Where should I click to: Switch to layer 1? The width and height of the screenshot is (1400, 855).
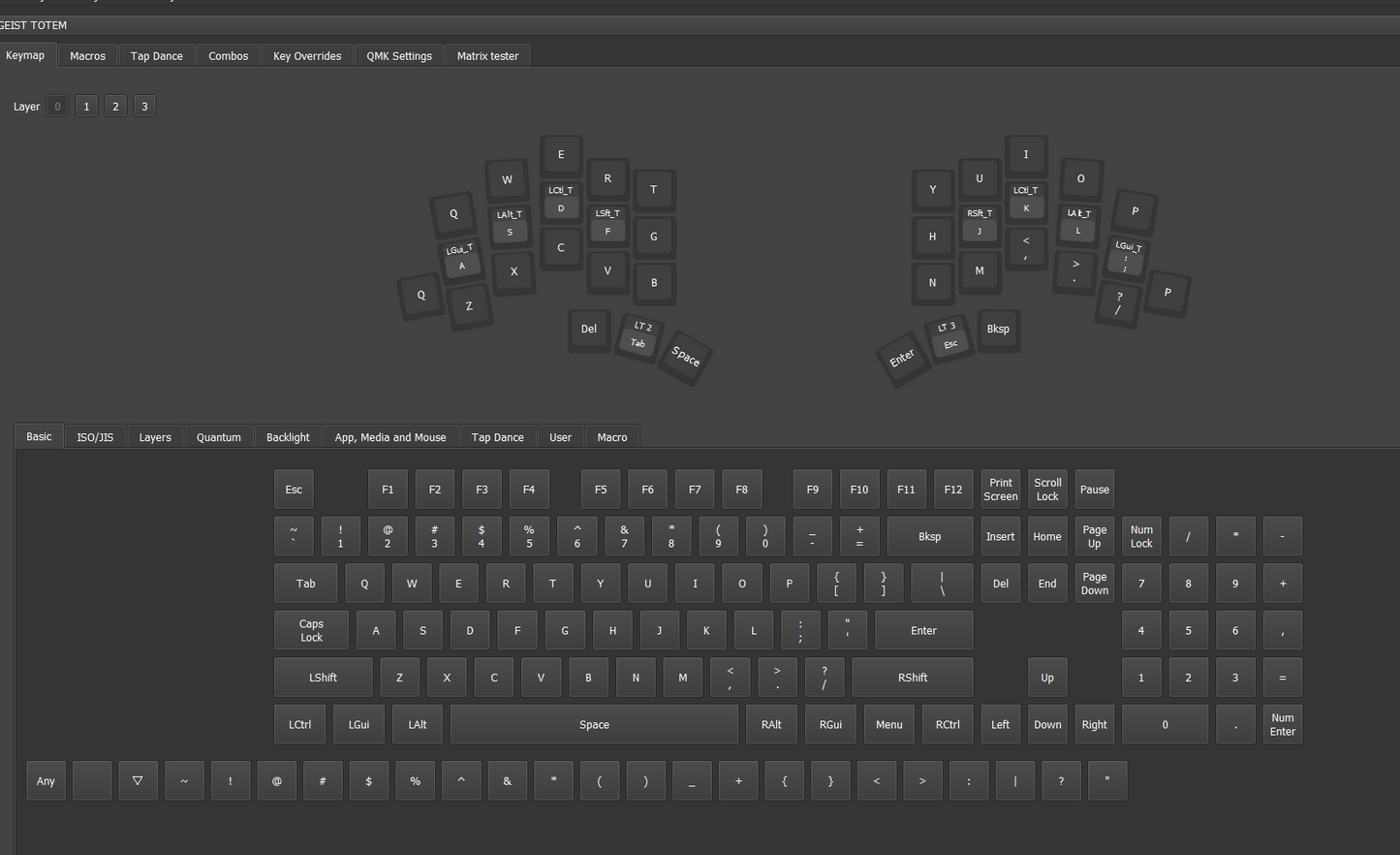pyautogui.click(x=86, y=106)
